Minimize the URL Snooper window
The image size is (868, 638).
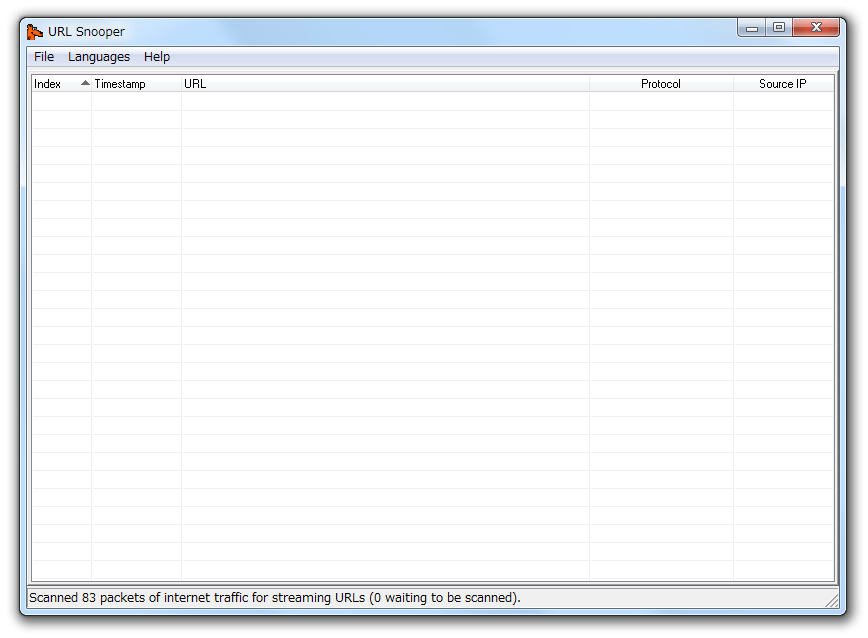point(752,28)
